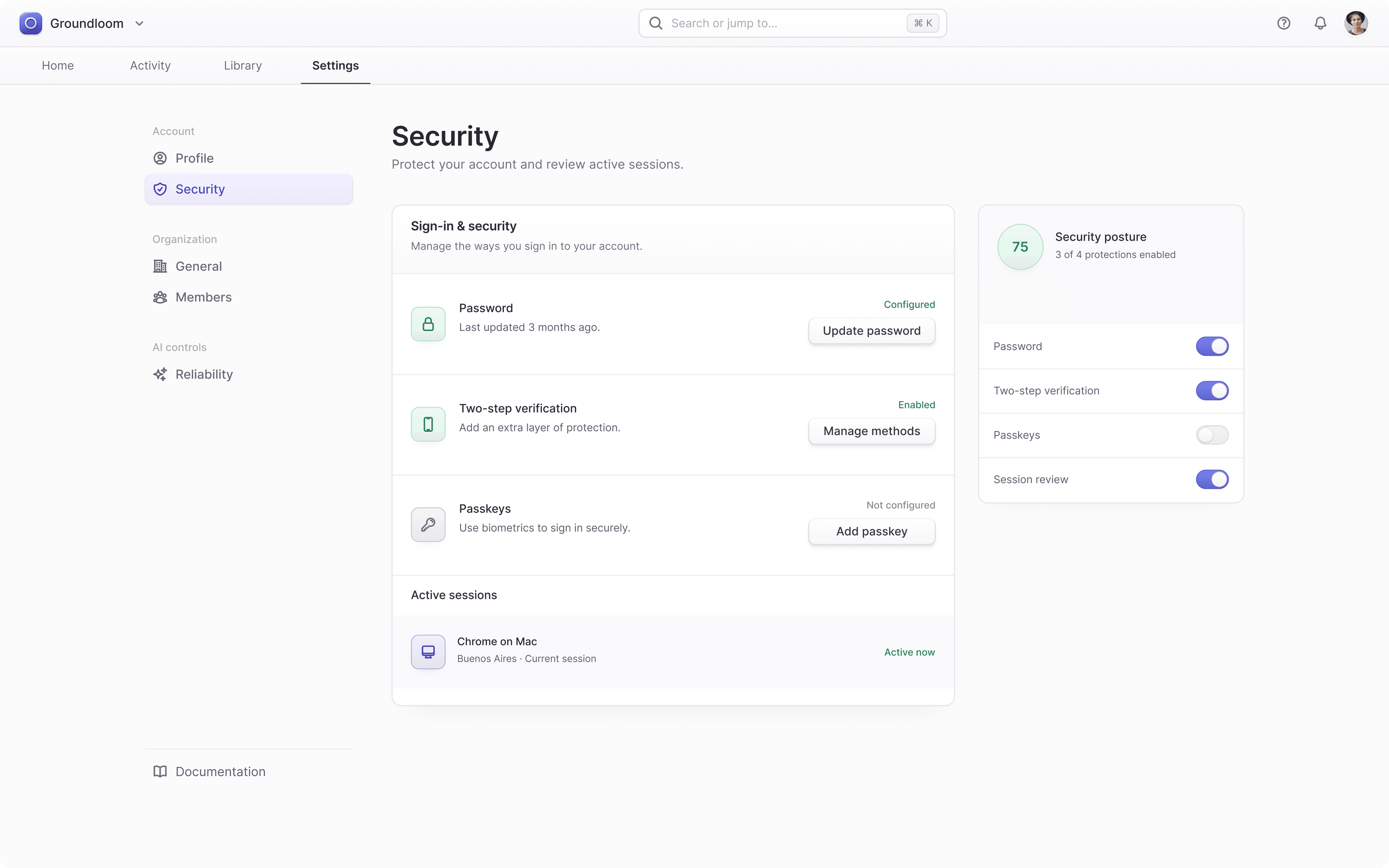Click Update password button
This screenshot has height=868, width=1389.
(871, 331)
